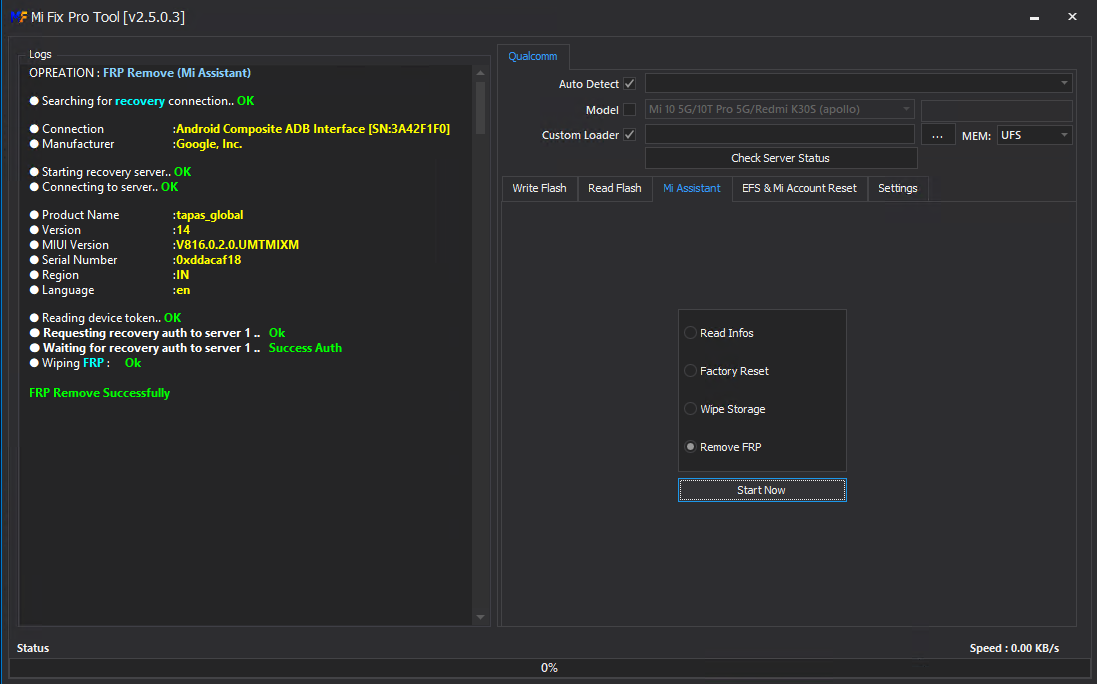Image resolution: width=1097 pixels, height=684 pixels.
Task: Click the 0% status progress bar
Action: pos(548,668)
